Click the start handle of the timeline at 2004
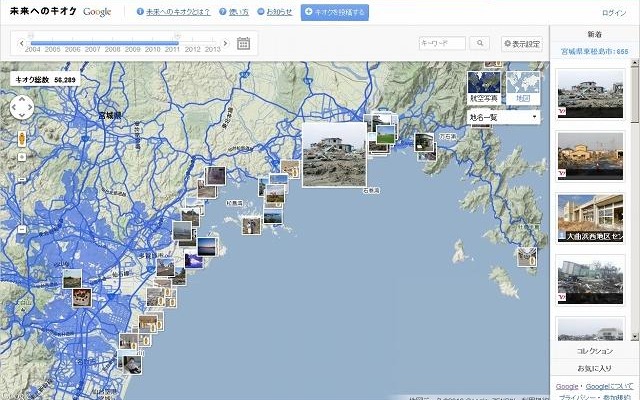Image resolution: width=640 pixels, height=400 pixels. (x=31, y=36)
